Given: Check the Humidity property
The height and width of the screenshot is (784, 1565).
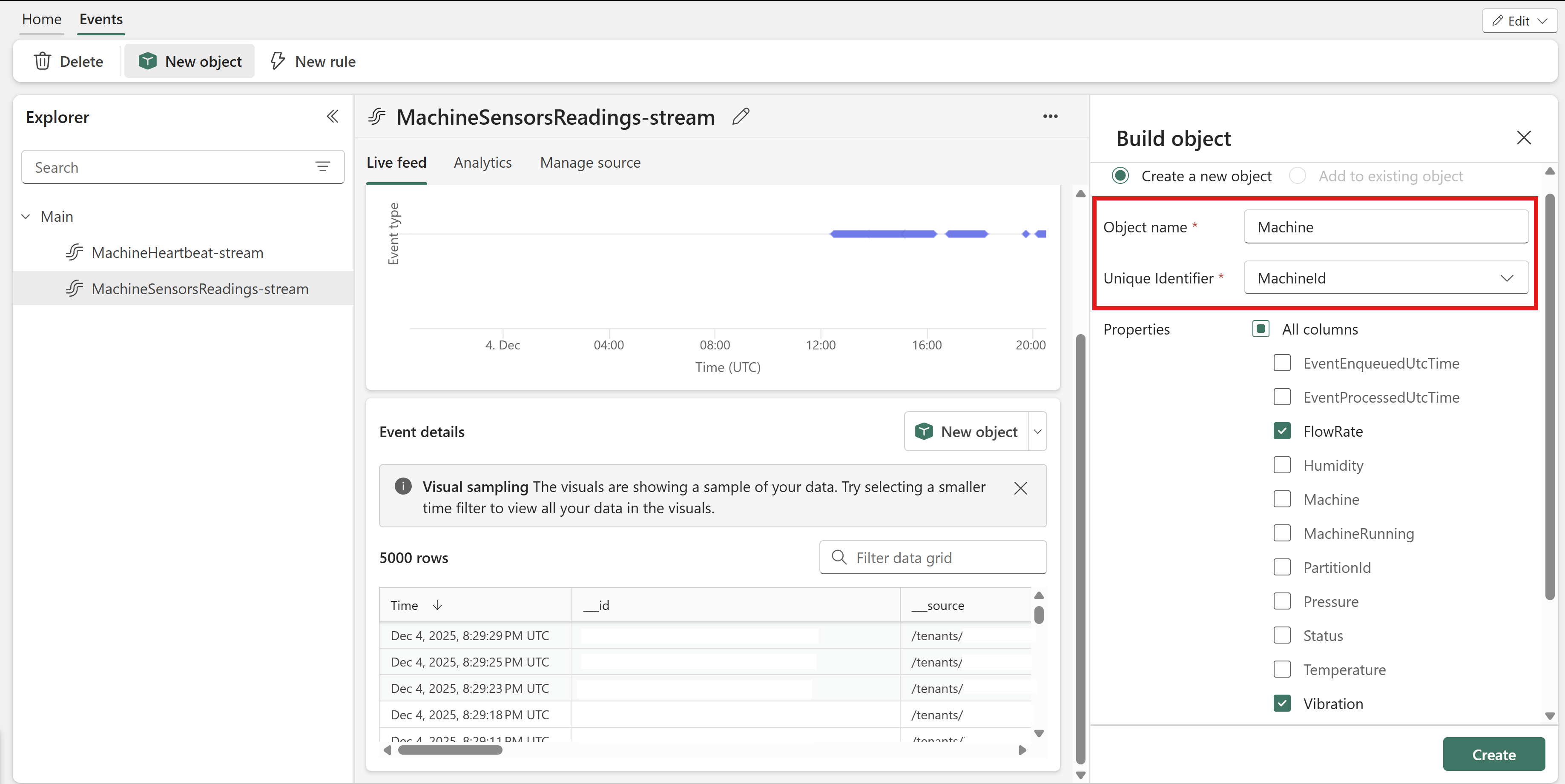Looking at the screenshot, I should [x=1282, y=465].
